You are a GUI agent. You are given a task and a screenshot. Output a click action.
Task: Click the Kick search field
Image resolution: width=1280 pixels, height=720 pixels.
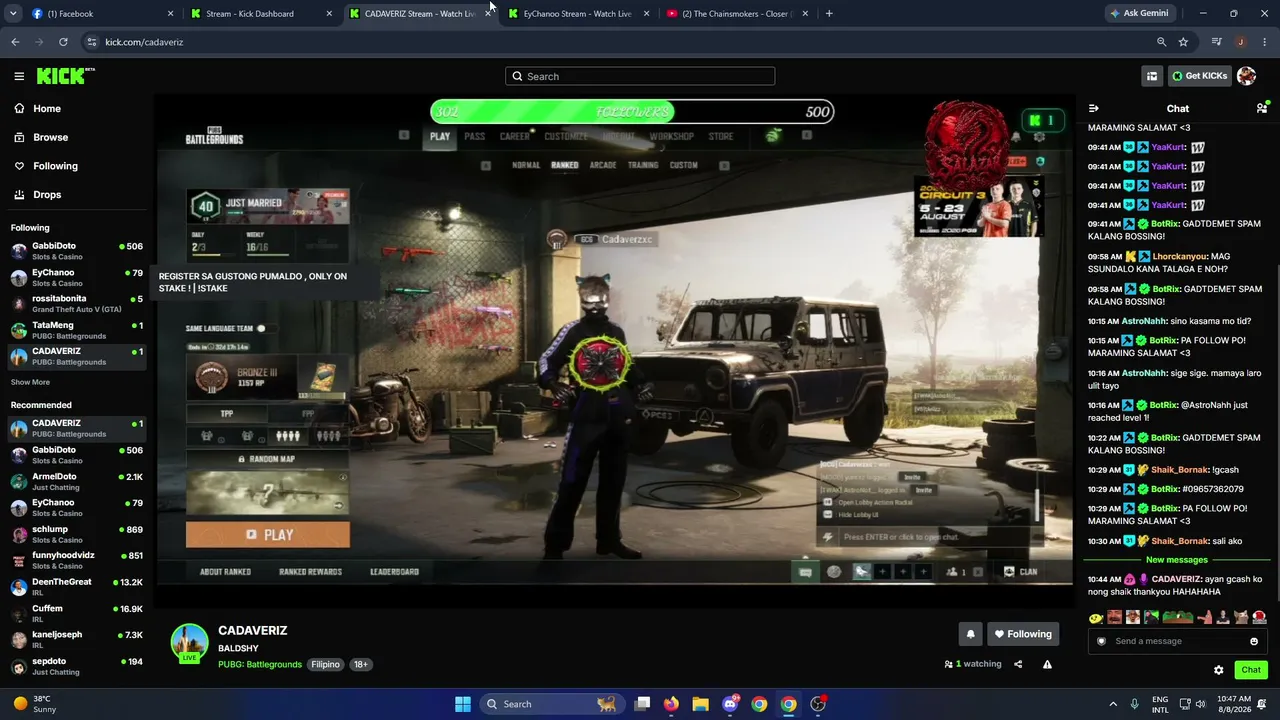640,76
